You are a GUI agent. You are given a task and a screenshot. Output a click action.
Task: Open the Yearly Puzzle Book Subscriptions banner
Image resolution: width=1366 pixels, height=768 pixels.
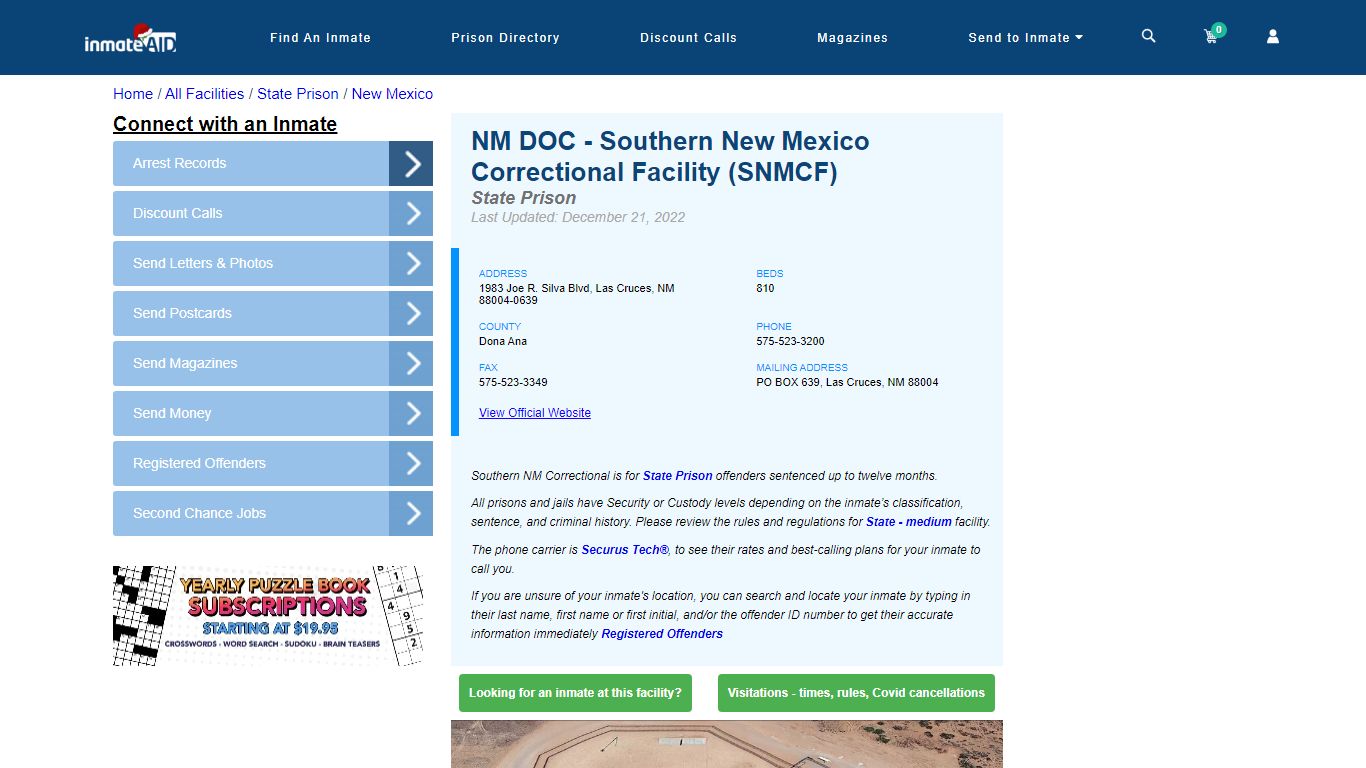(x=268, y=616)
